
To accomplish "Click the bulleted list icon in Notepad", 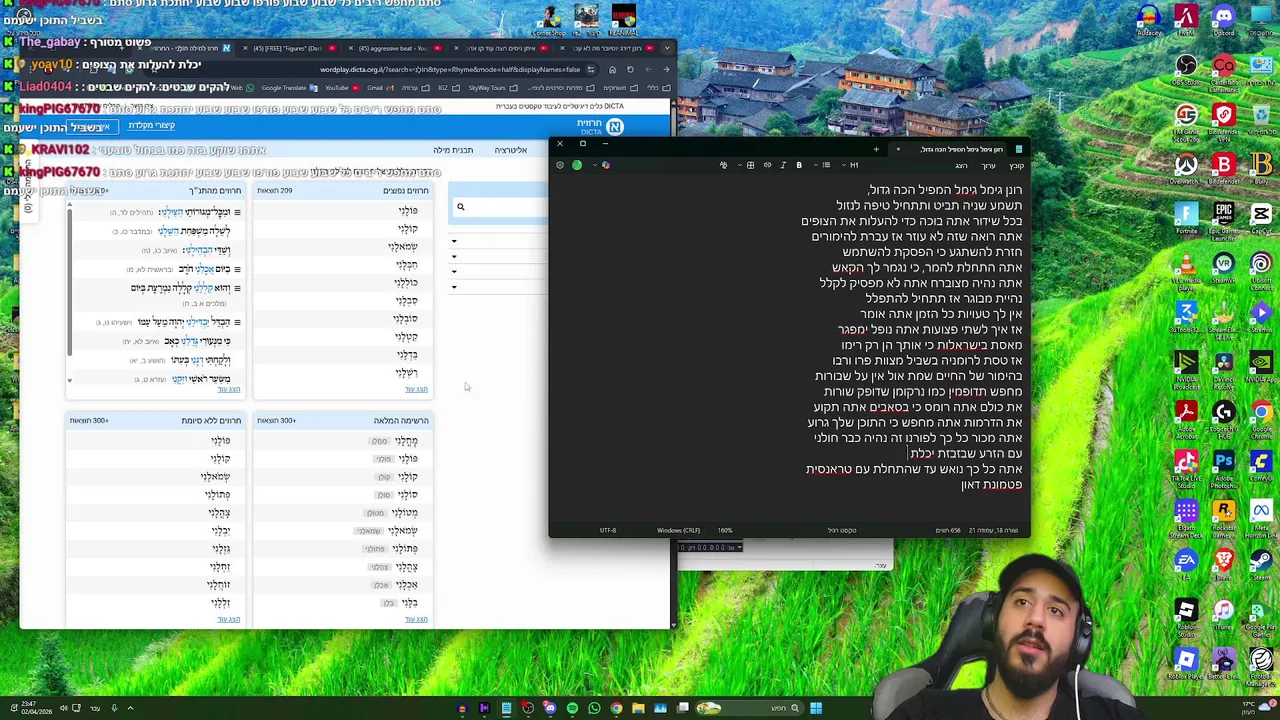I will [826, 165].
